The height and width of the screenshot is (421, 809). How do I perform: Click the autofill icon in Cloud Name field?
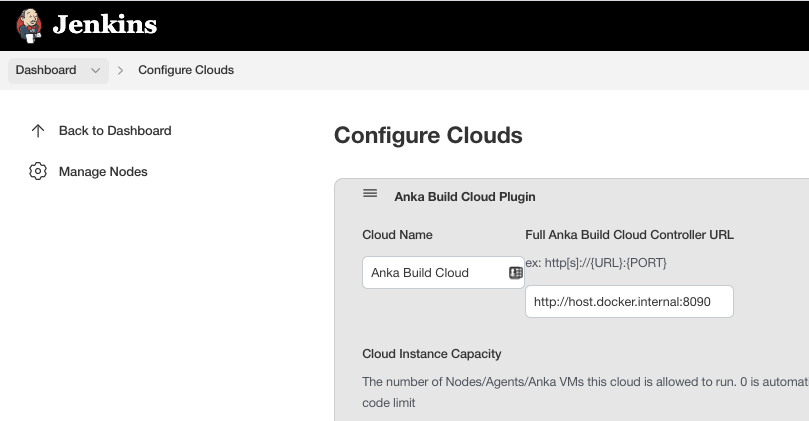coord(516,273)
